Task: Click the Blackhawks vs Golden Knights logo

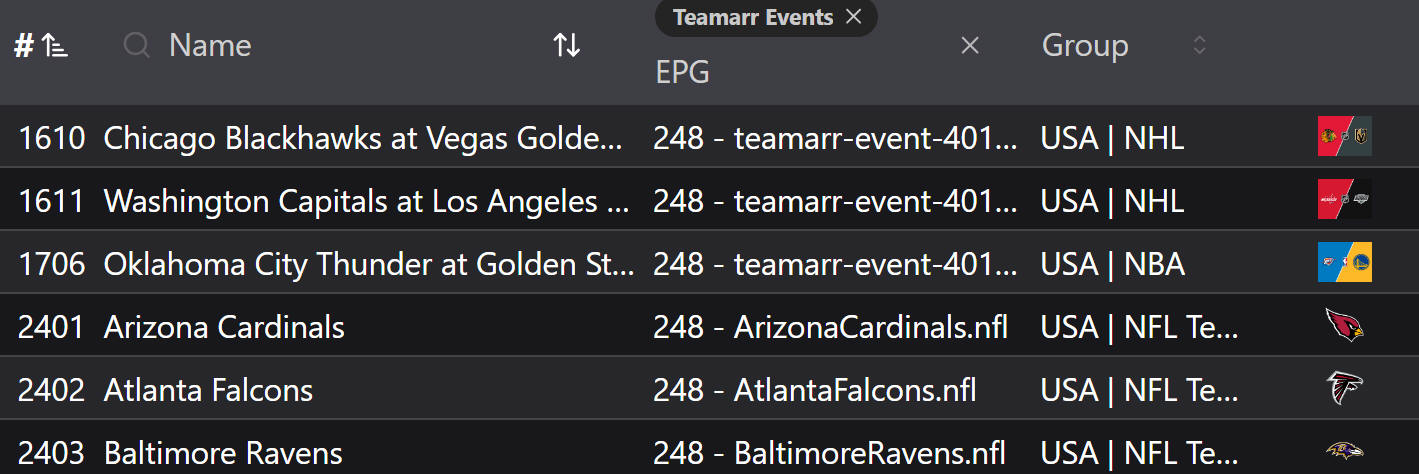Action: (1344, 137)
